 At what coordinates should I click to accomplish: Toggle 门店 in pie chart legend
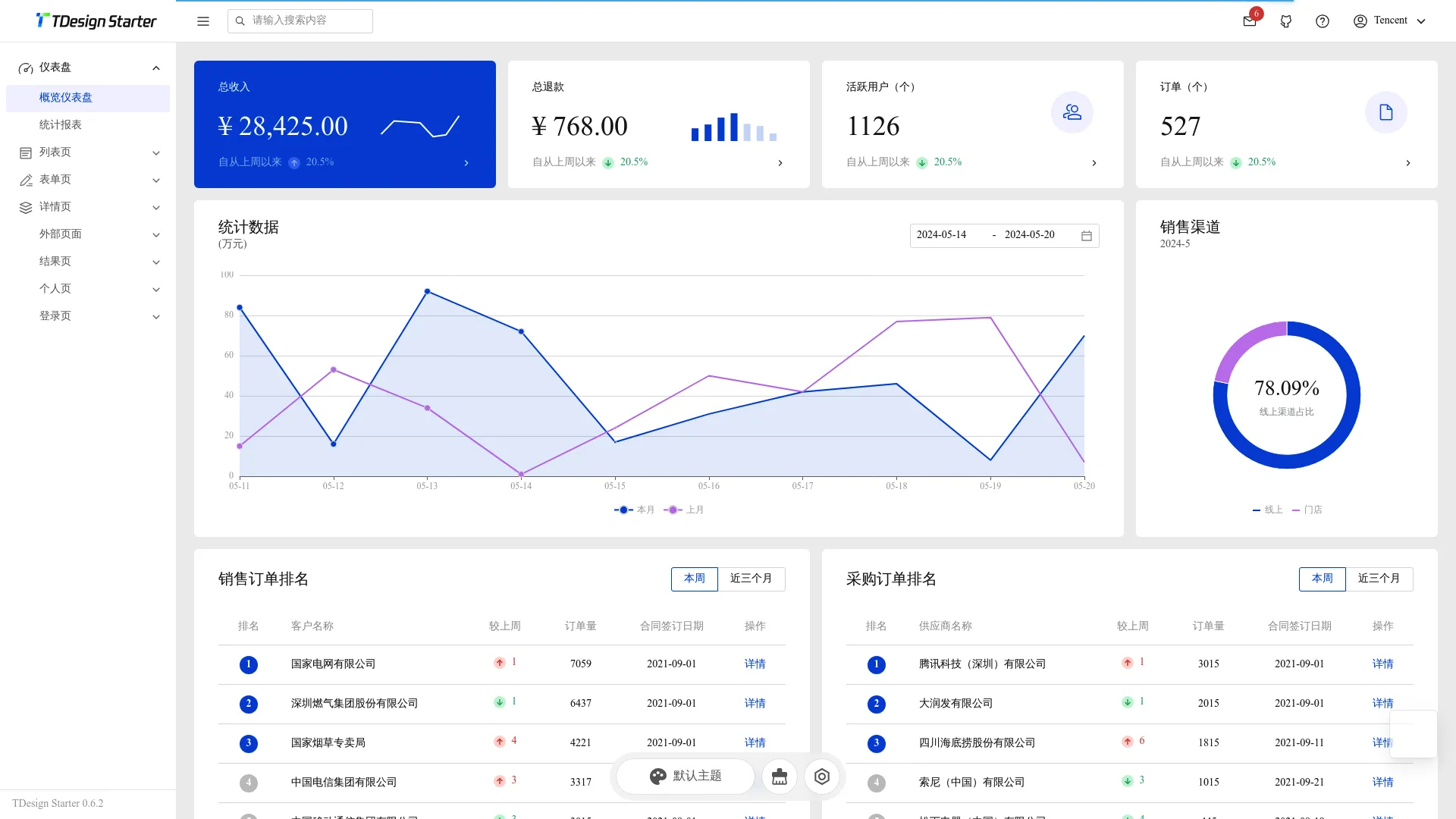pos(1307,510)
